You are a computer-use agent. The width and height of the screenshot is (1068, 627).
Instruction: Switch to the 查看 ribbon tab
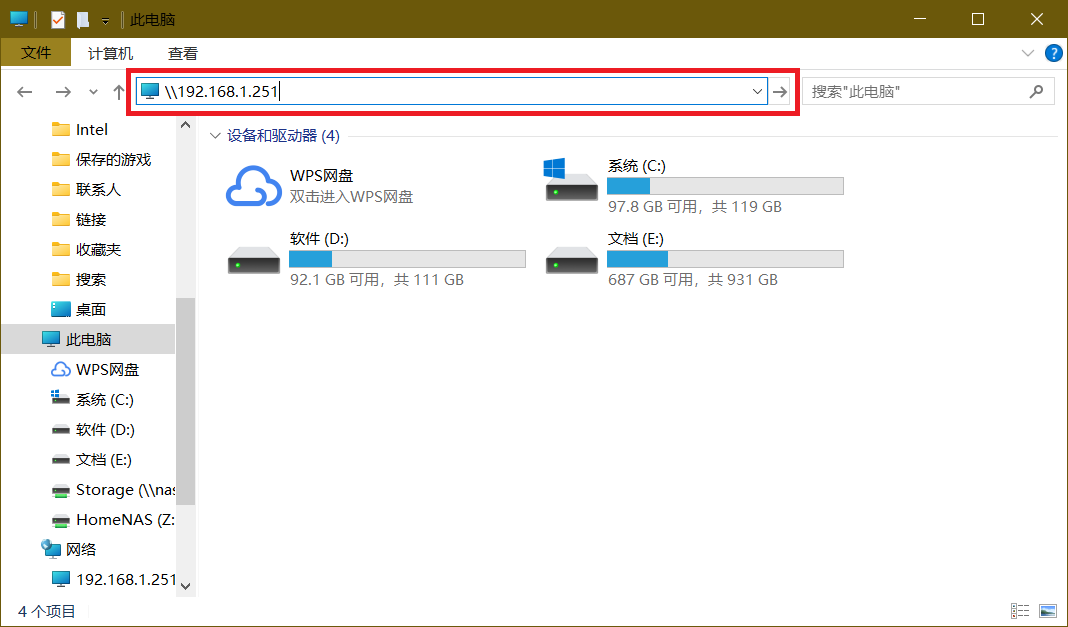tap(183, 53)
